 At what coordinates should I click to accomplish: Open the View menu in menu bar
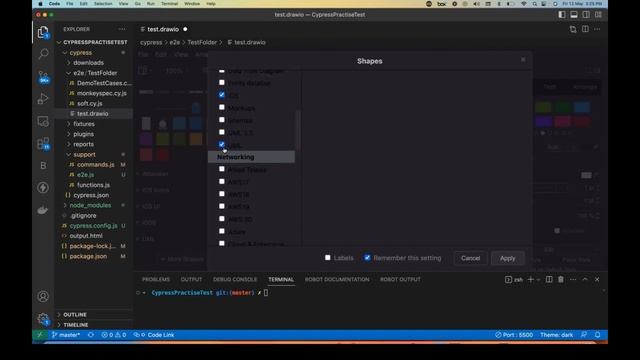tap(123, 4)
